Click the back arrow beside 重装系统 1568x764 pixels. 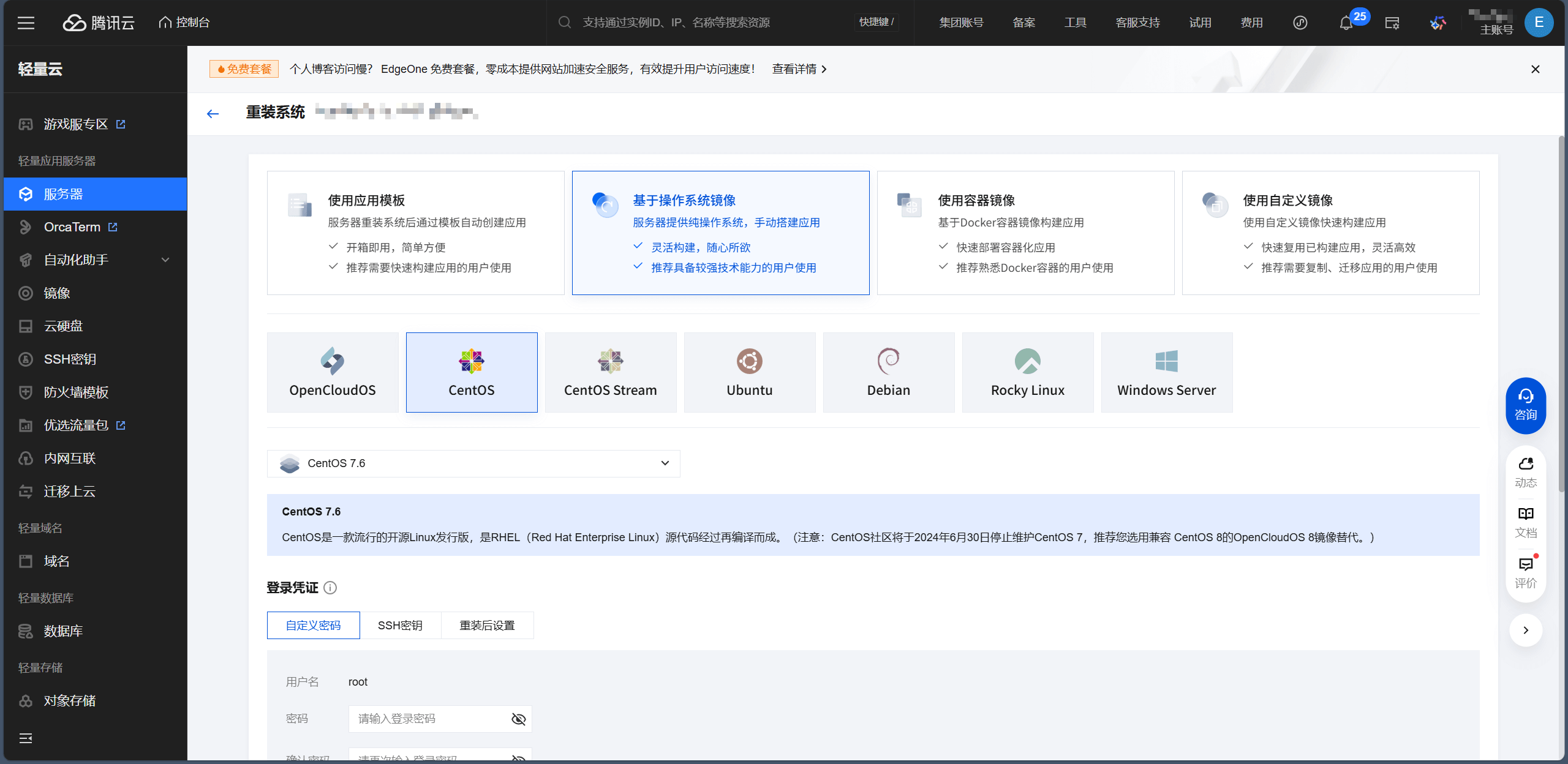click(213, 114)
